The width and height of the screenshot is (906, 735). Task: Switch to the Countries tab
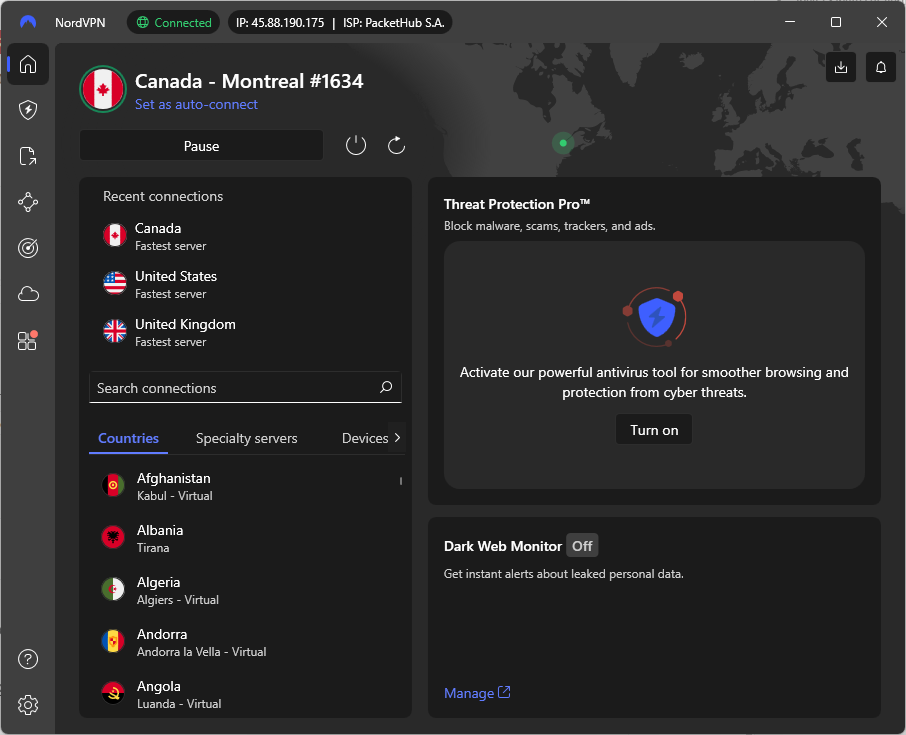point(128,439)
